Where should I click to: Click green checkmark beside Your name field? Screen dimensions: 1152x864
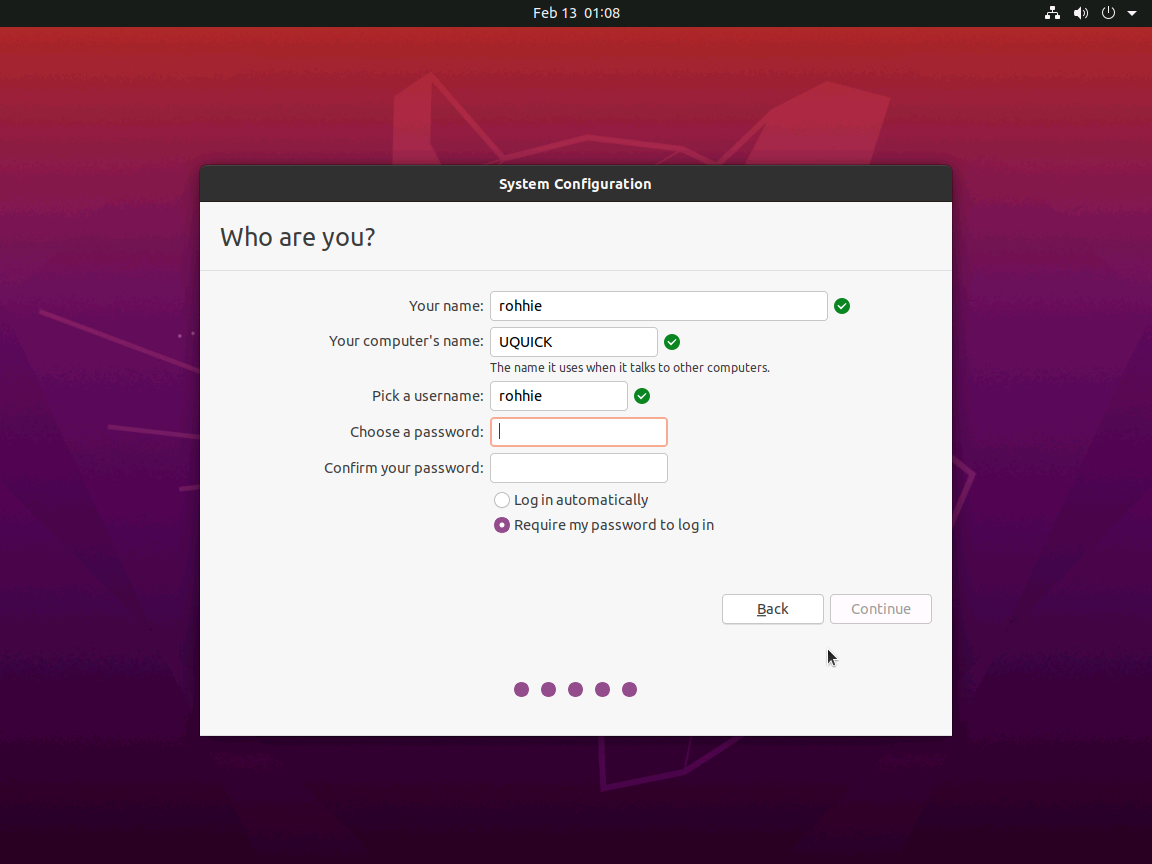click(x=842, y=306)
